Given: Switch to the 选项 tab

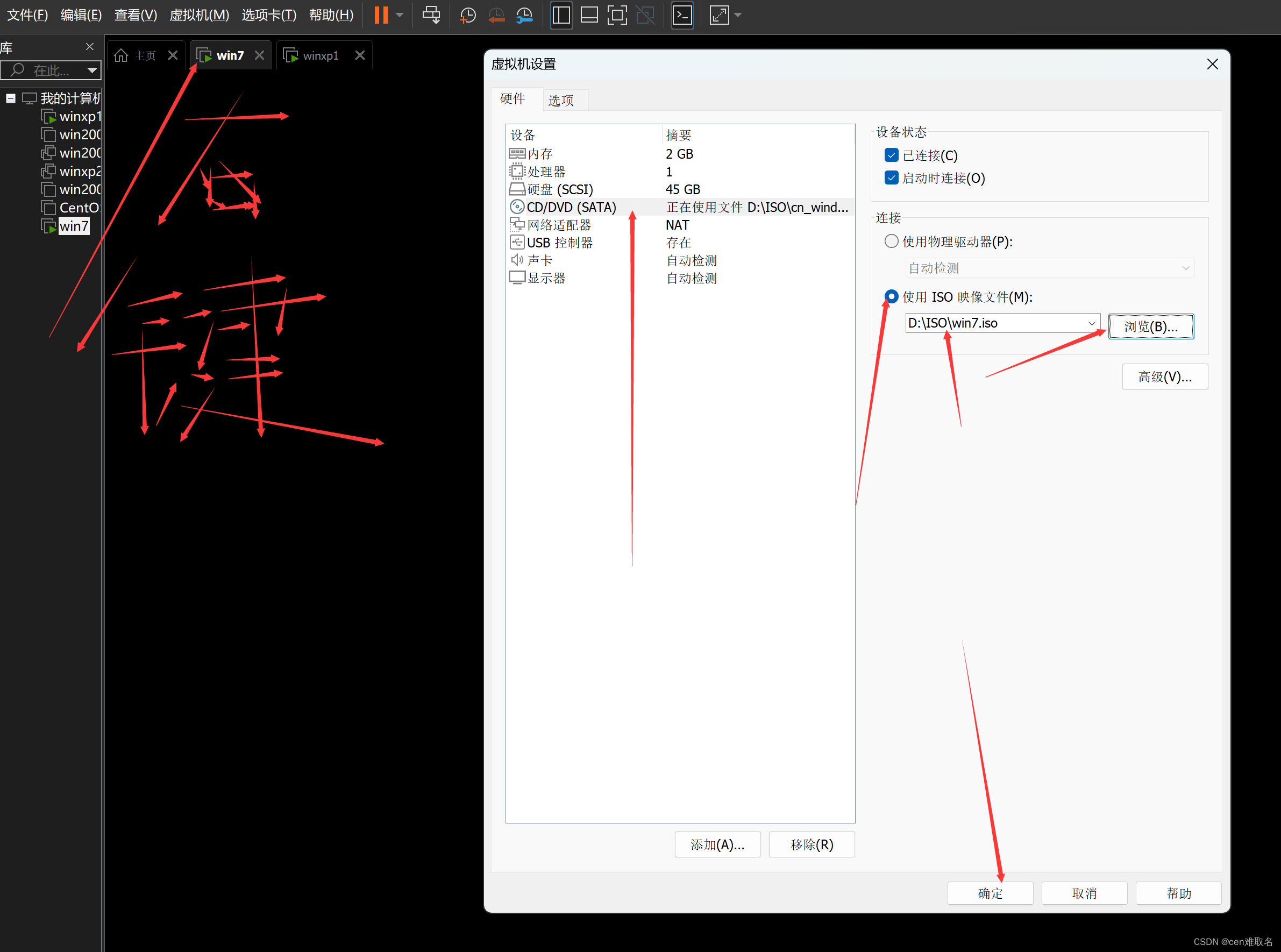Looking at the screenshot, I should [x=560, y=100].
